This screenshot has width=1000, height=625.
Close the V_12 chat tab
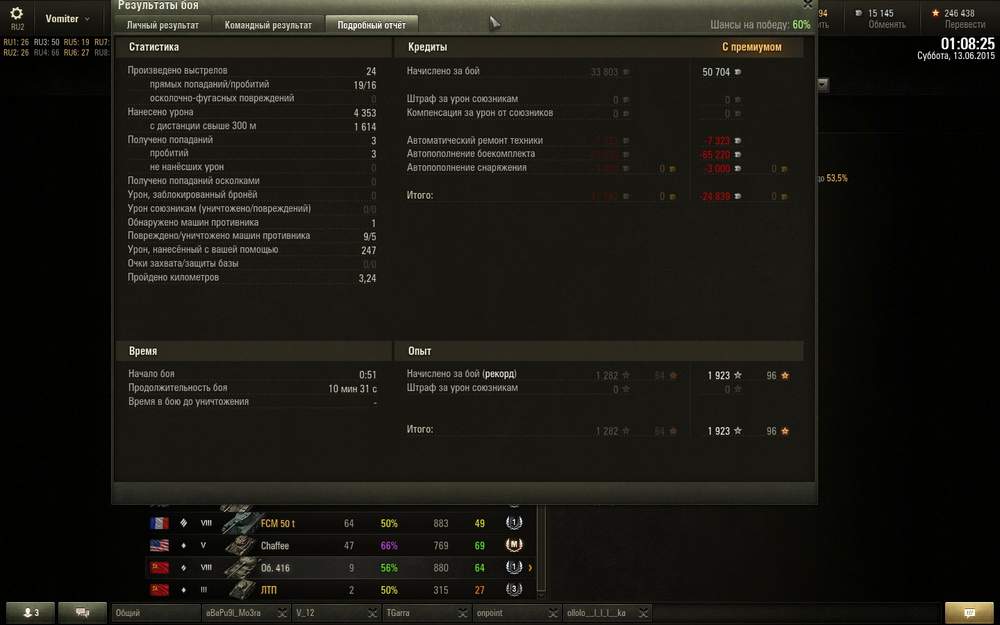coord(372,613)
